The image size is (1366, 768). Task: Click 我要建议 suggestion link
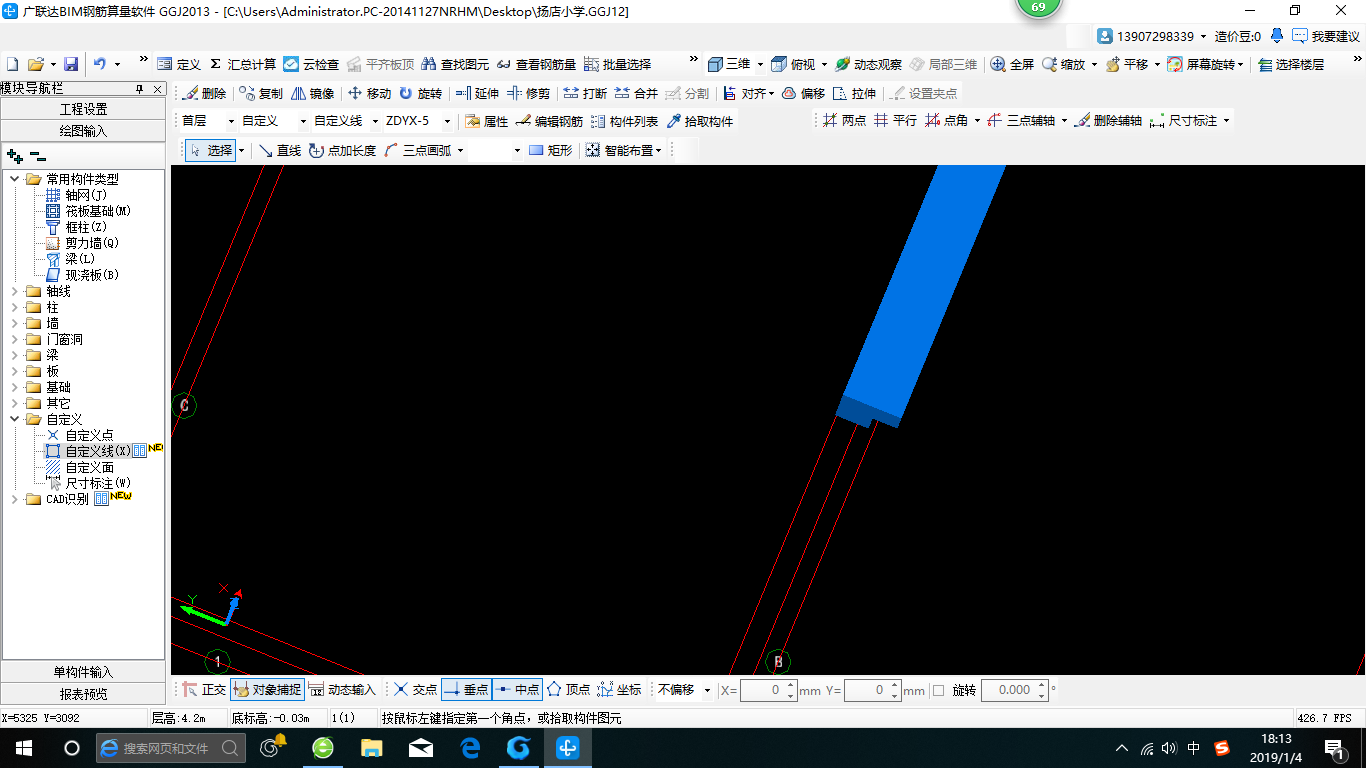[x=1326, y=36]
